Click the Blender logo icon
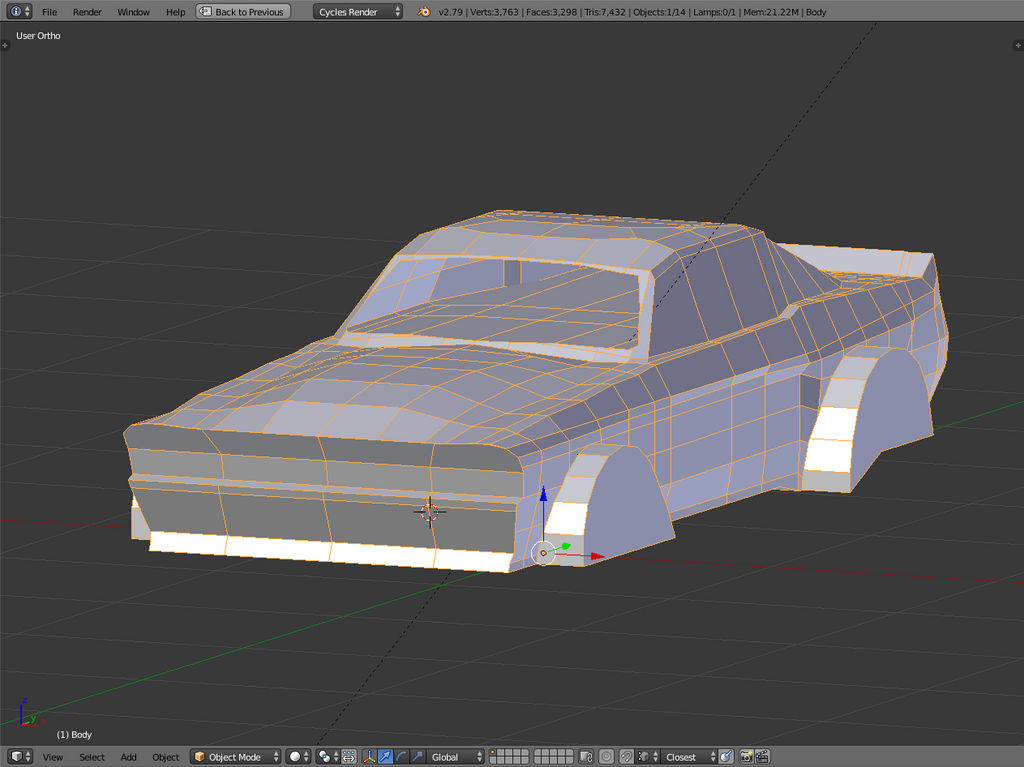Viewport: 1024px width, 767px height. [424, 11]
